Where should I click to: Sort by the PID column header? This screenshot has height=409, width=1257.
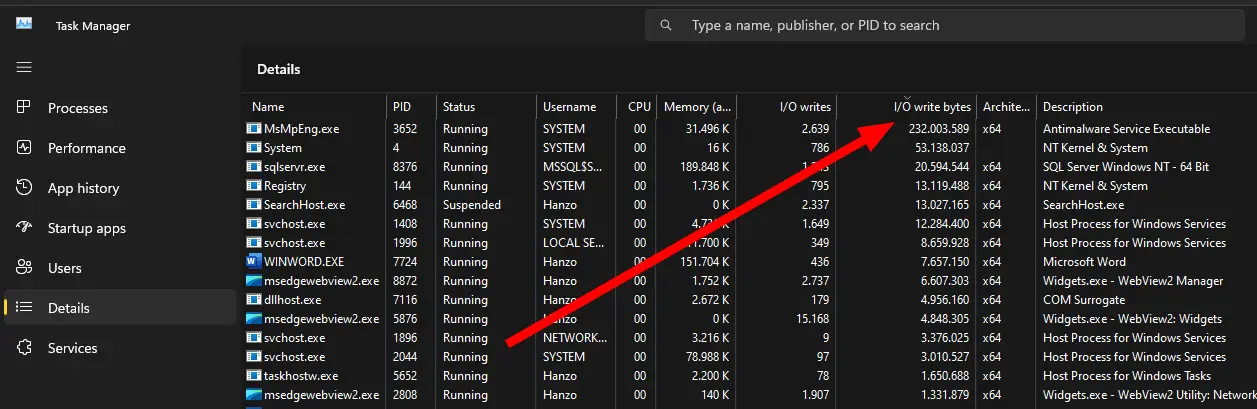(x=412, y=107)
